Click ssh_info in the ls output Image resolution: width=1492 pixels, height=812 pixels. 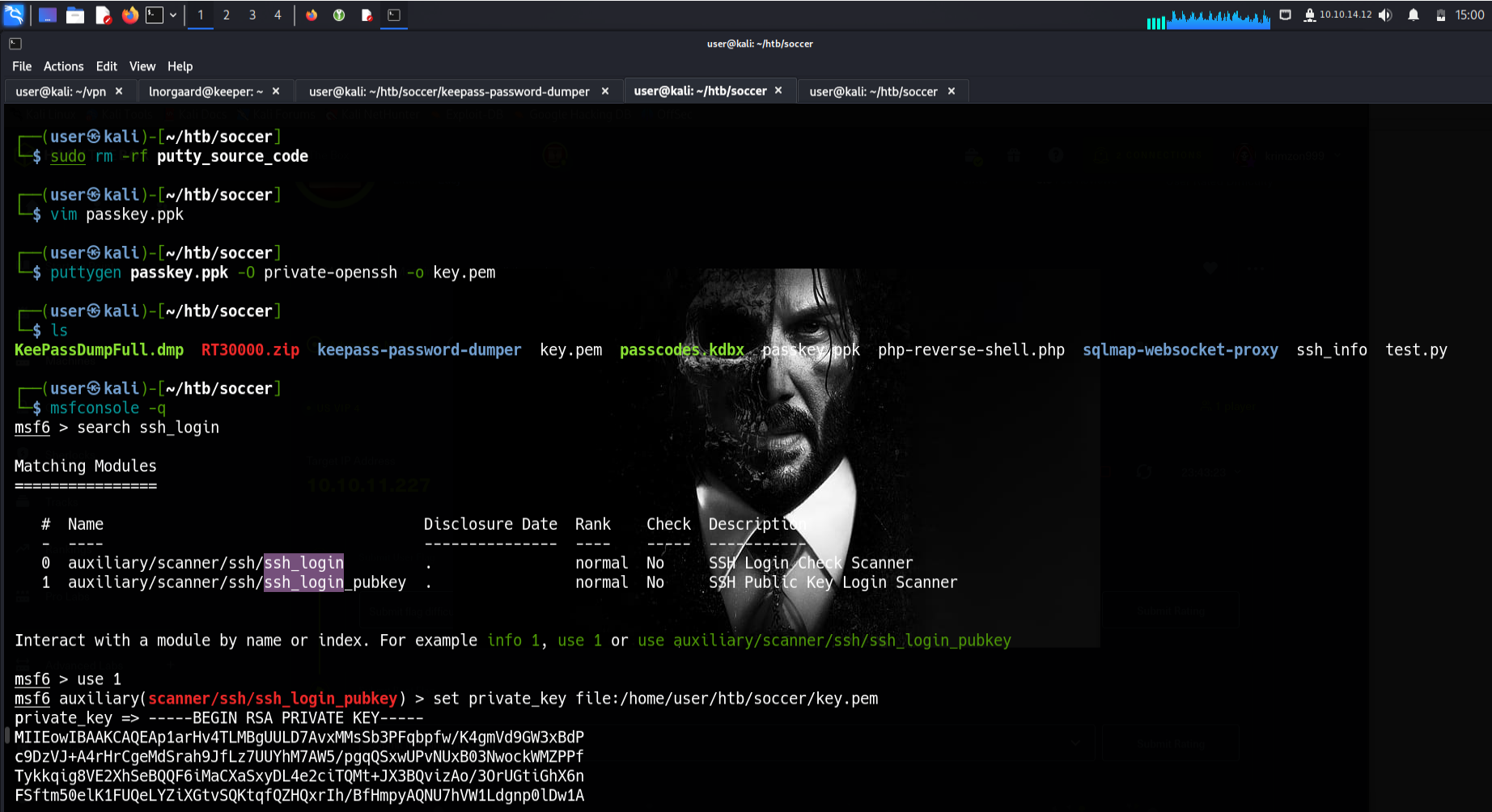click(x=1332, y=350)
